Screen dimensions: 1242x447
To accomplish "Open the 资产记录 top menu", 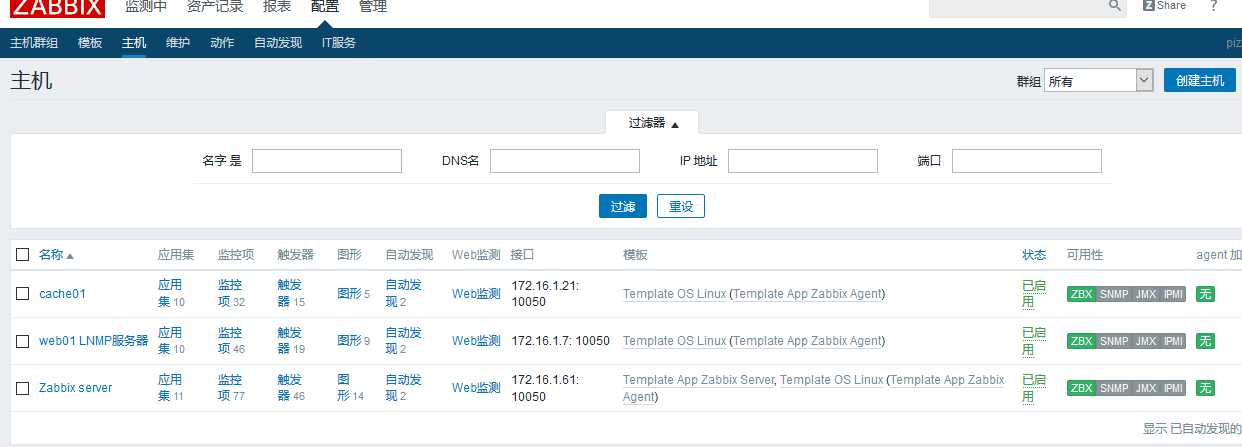I will point(215,7).
